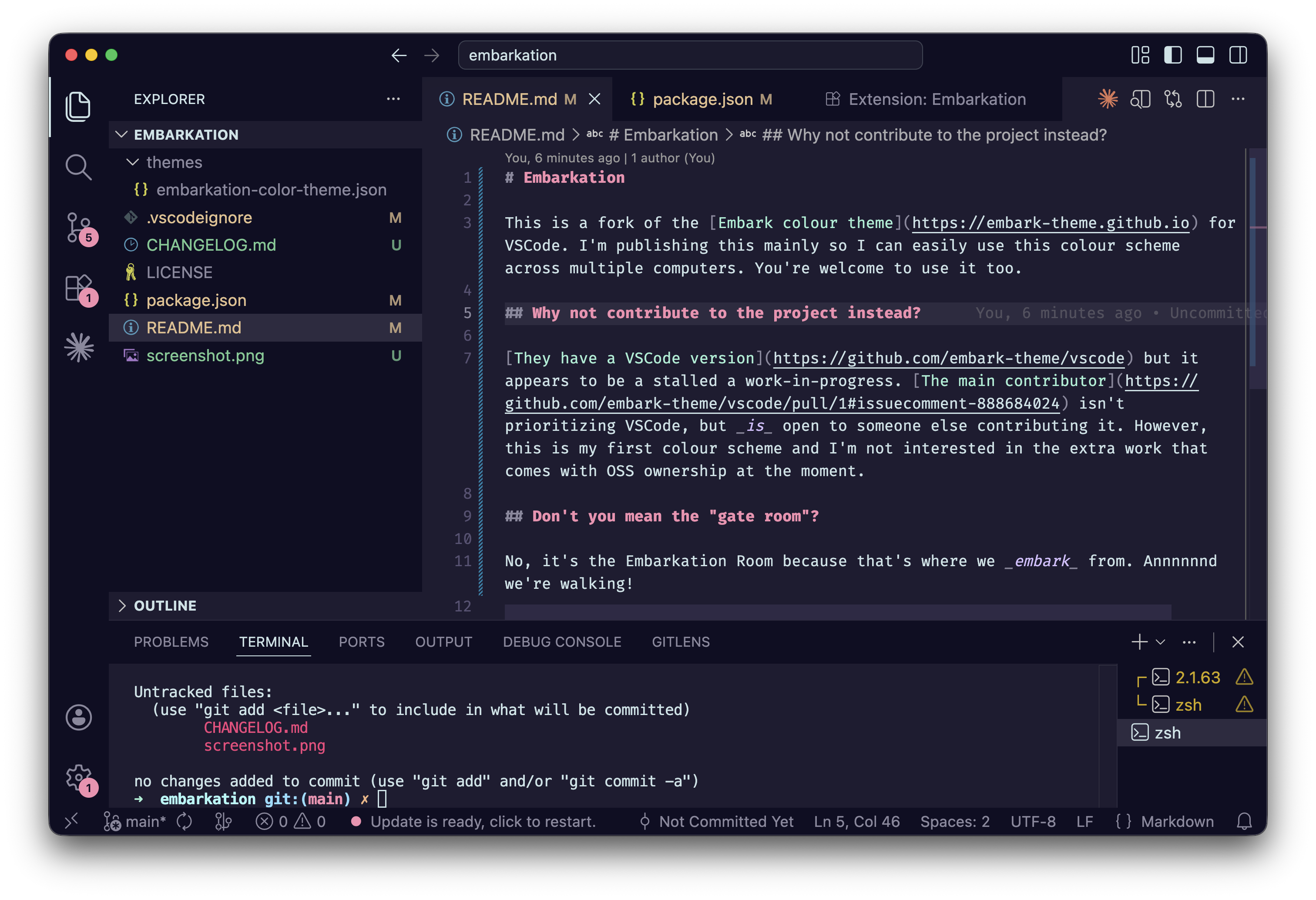Open Accounts from the bottom activity bar
1316x900 pixels.
(x=79, y=717)
